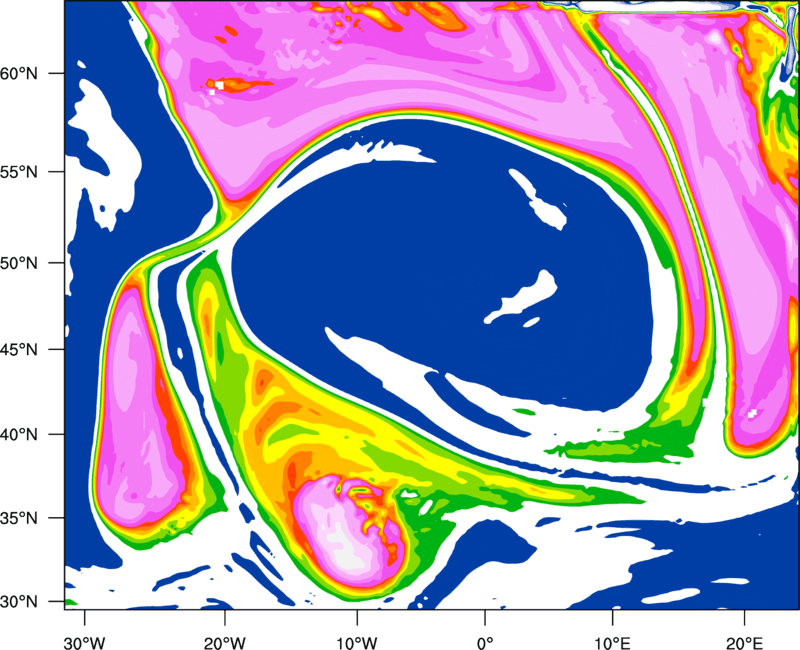
Task: Click the 30°N latitude axis label
Action: coord(19,602)
